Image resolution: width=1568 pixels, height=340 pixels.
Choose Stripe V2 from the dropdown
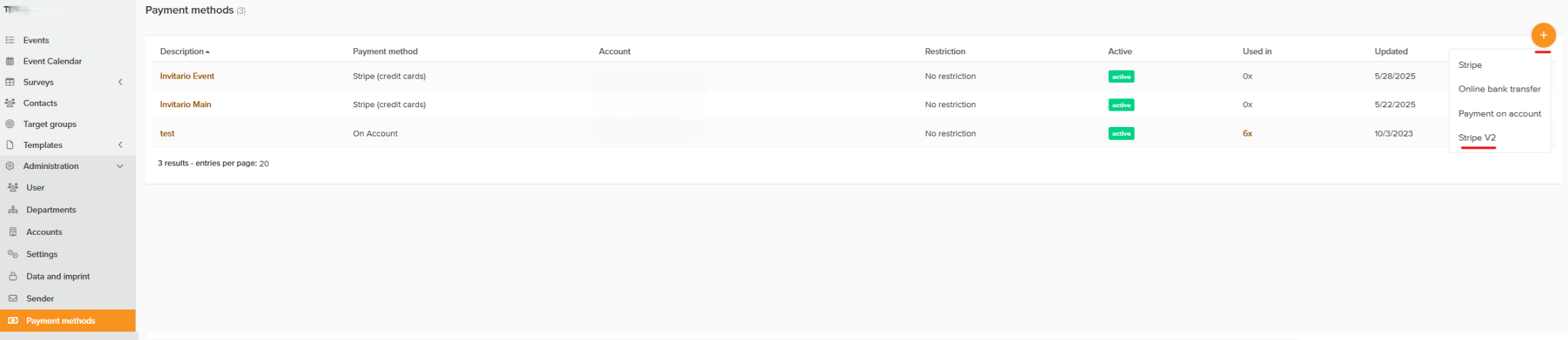[x=1476, y=138]
